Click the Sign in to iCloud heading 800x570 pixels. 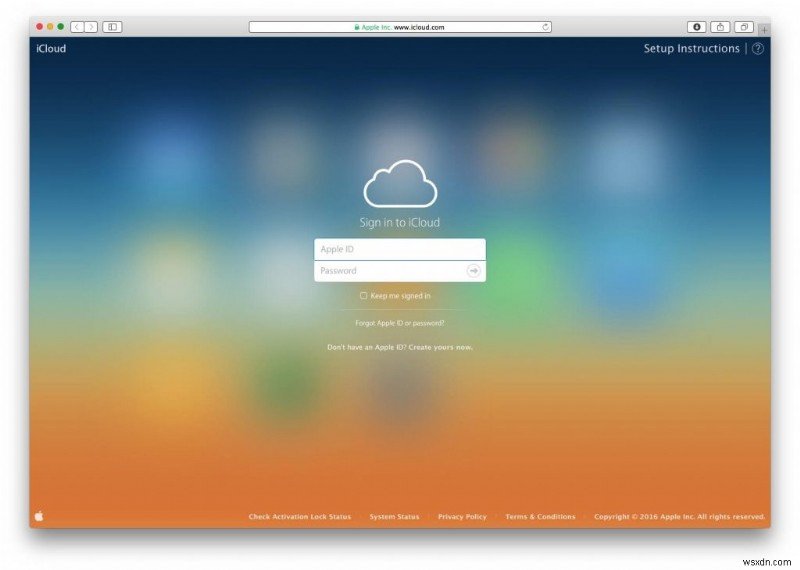coord(399,222)
